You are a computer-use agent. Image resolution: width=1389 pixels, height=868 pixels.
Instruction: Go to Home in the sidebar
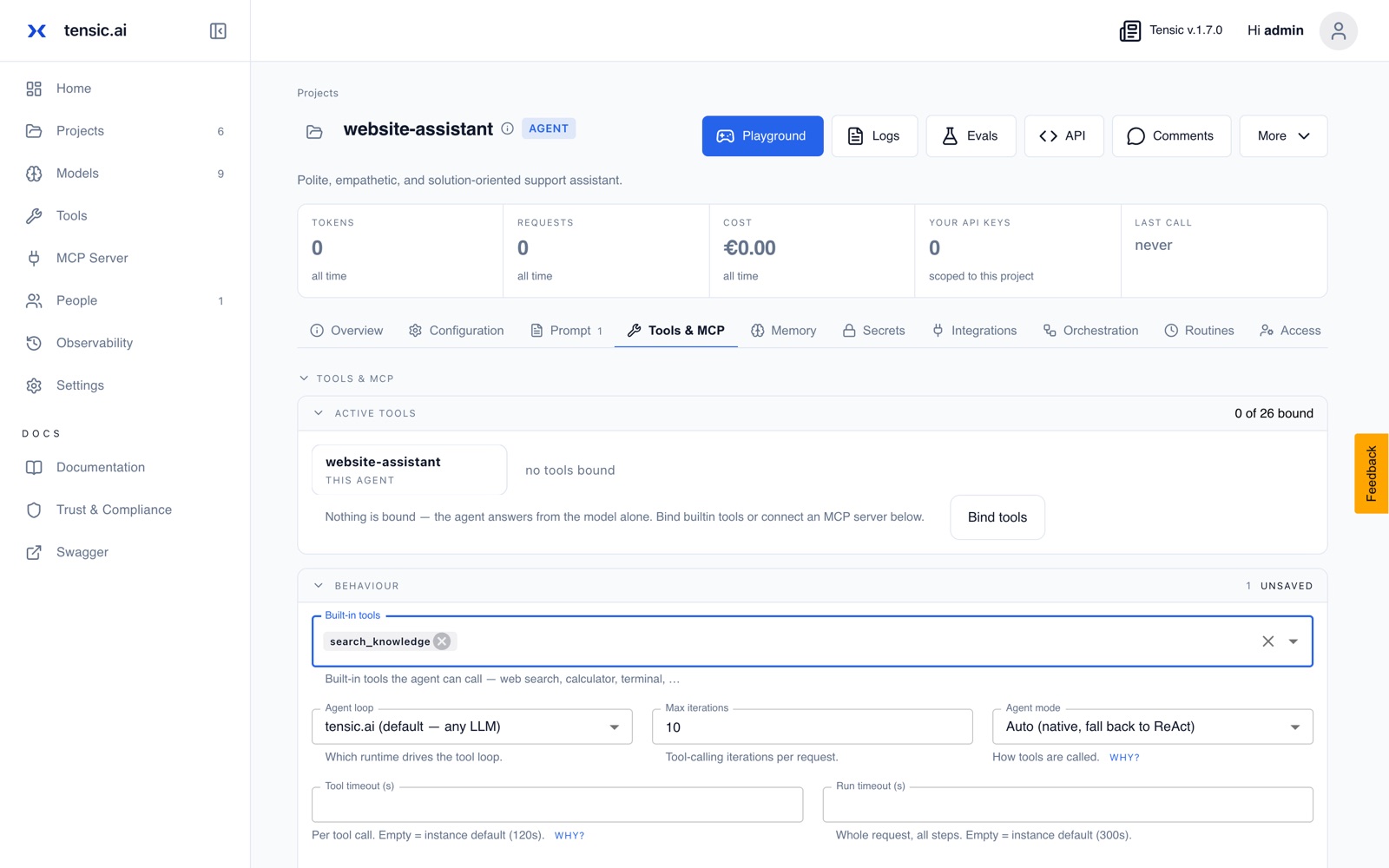(x=125, y=89)
